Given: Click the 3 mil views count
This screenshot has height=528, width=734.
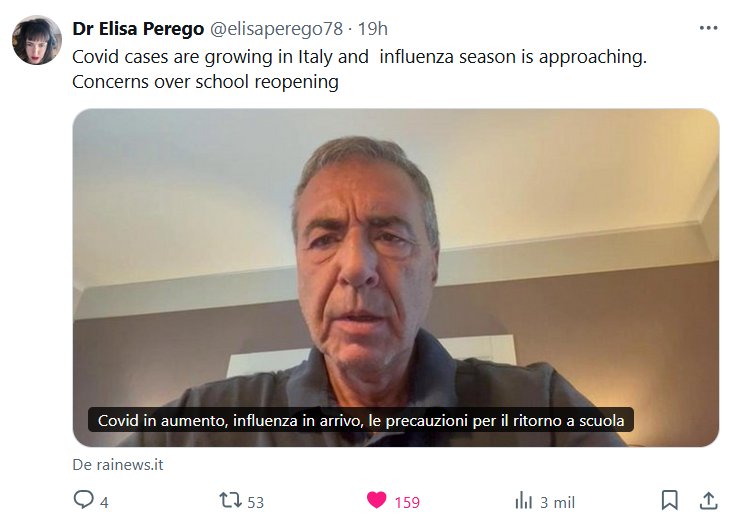Looking at the screenshot, I should 557,502.
